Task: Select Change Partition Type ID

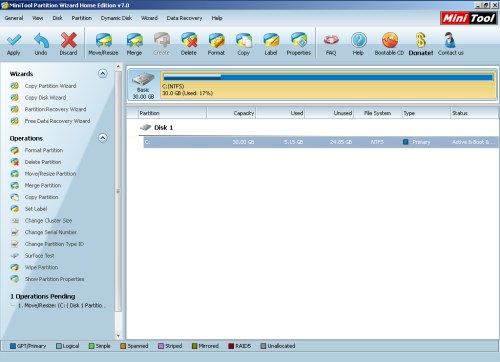Action: pos(54,244)
